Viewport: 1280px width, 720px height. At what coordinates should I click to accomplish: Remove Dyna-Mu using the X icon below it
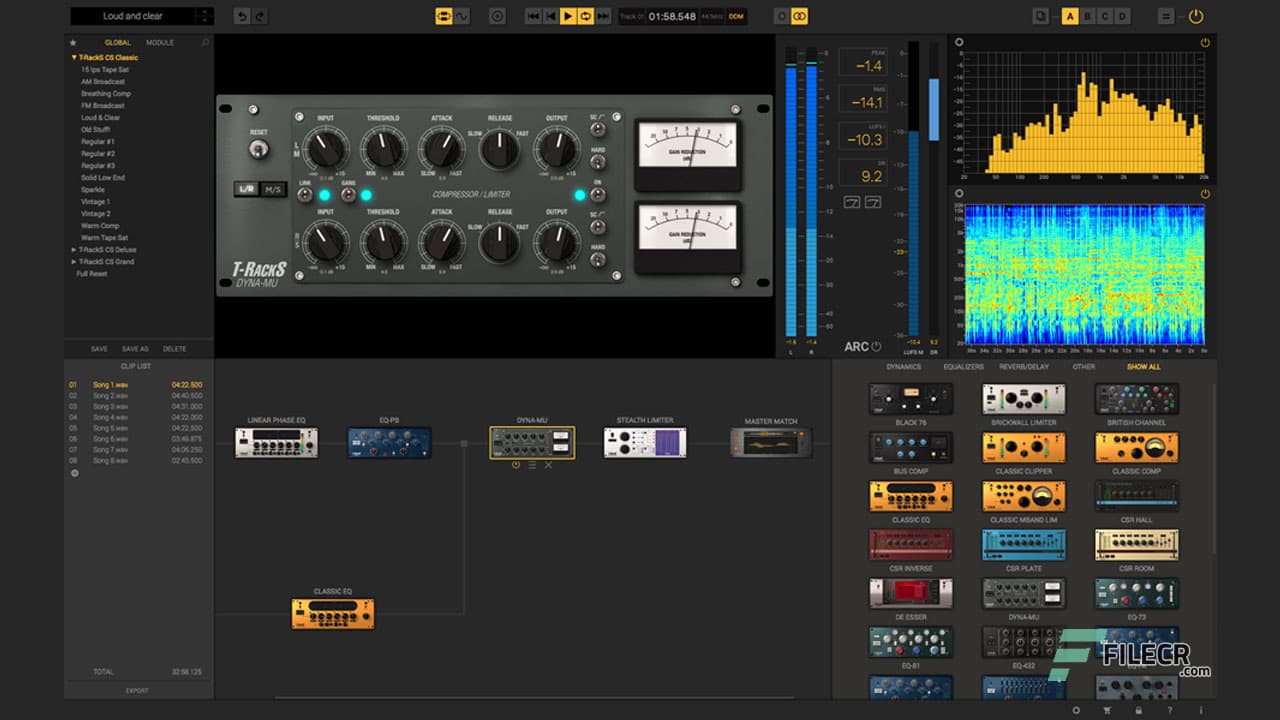click(x=548, y=464)
